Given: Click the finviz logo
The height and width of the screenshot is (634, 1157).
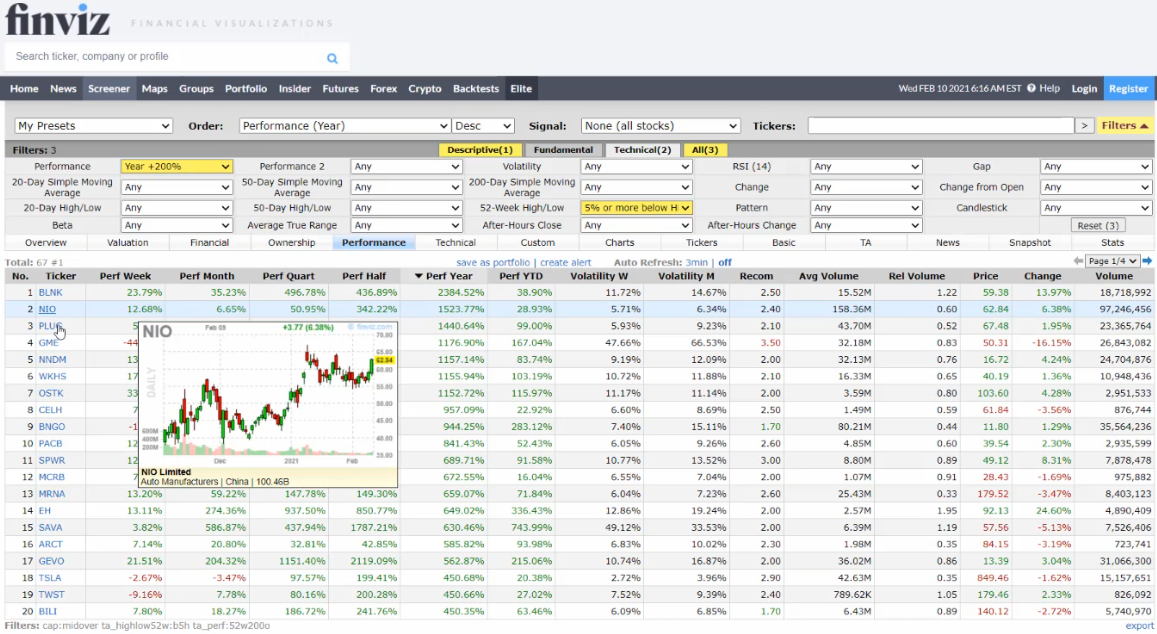Looking at the screenshot, I should [x=58, y=20].
